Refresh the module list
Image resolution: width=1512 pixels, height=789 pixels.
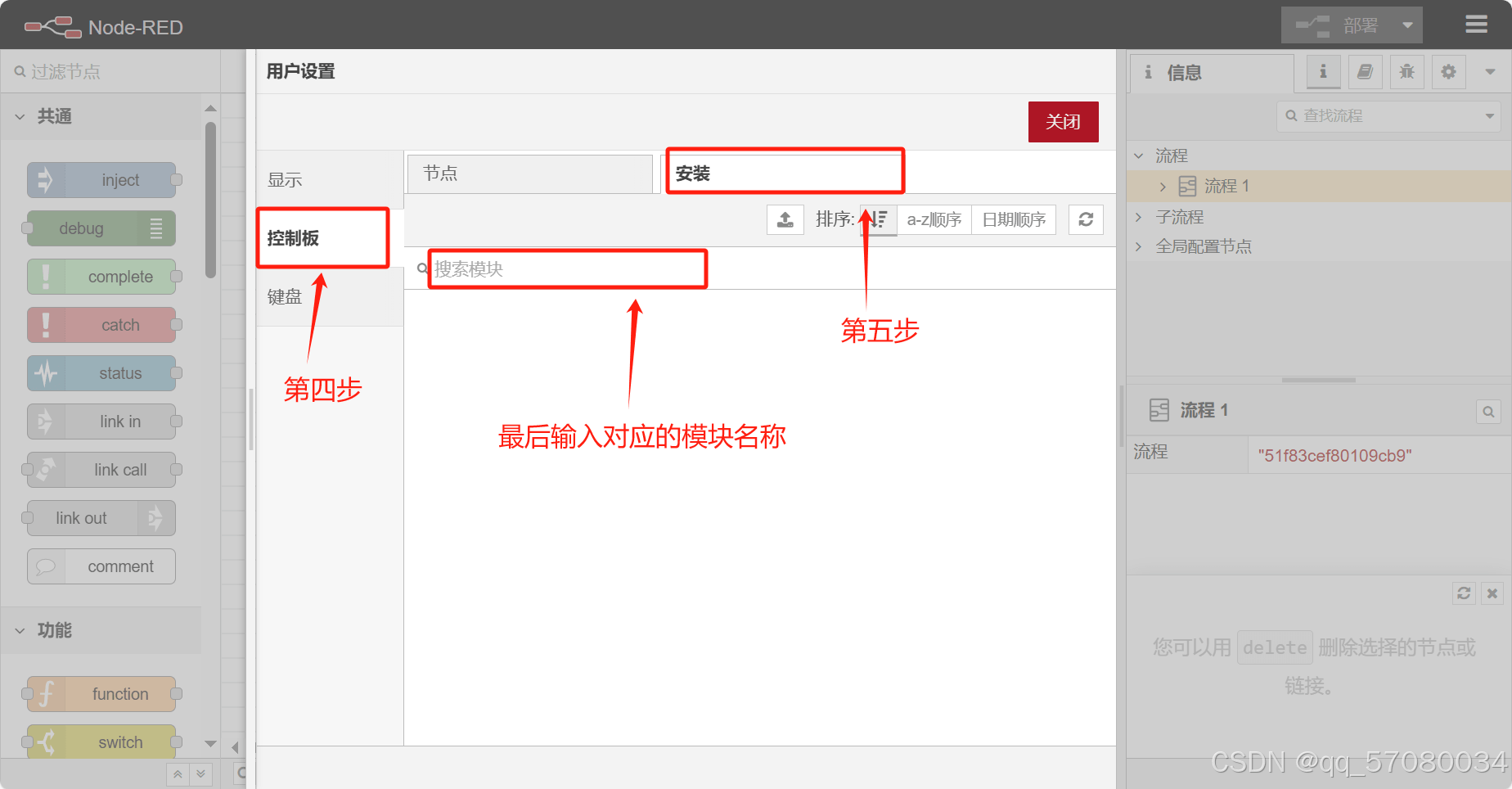coord(1086,219)
